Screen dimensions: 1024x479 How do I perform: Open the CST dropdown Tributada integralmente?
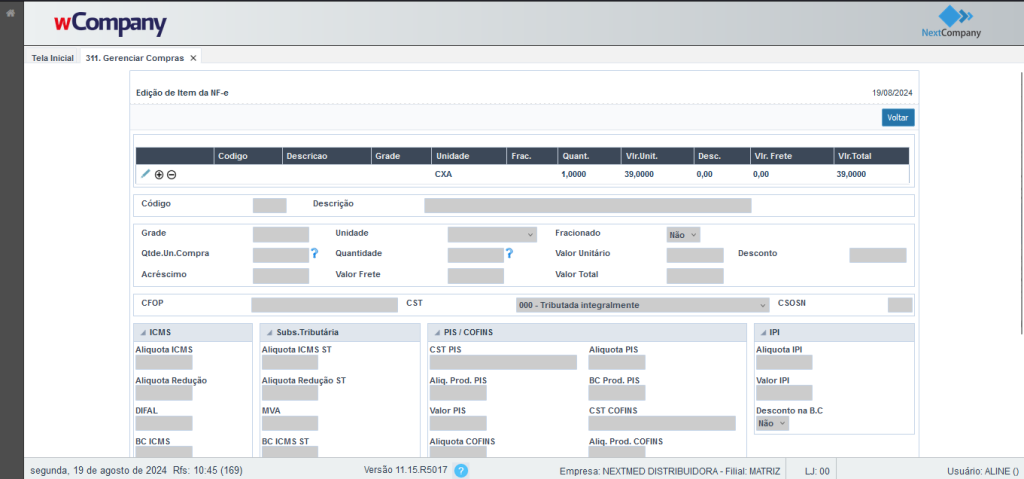pos(643,305)
